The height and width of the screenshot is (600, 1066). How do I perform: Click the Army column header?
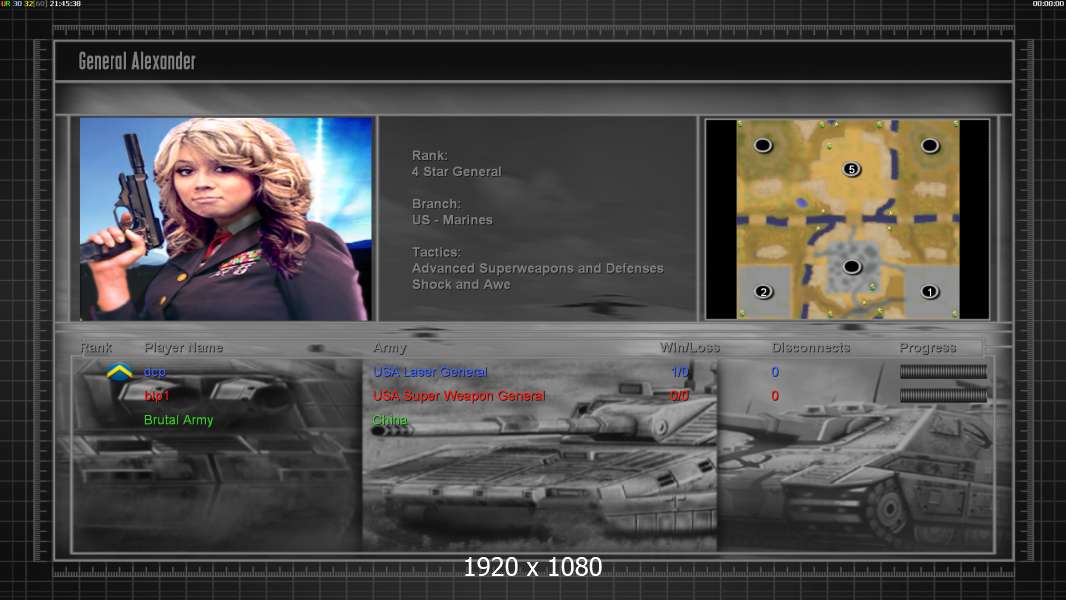pyautogui.click(x=390, y=348)
